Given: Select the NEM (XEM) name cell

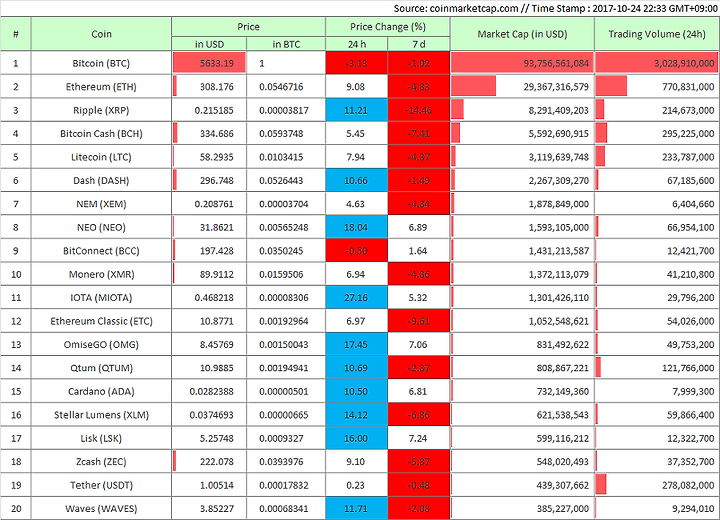Looking at the screenshot, I should (x=101, y=204).
